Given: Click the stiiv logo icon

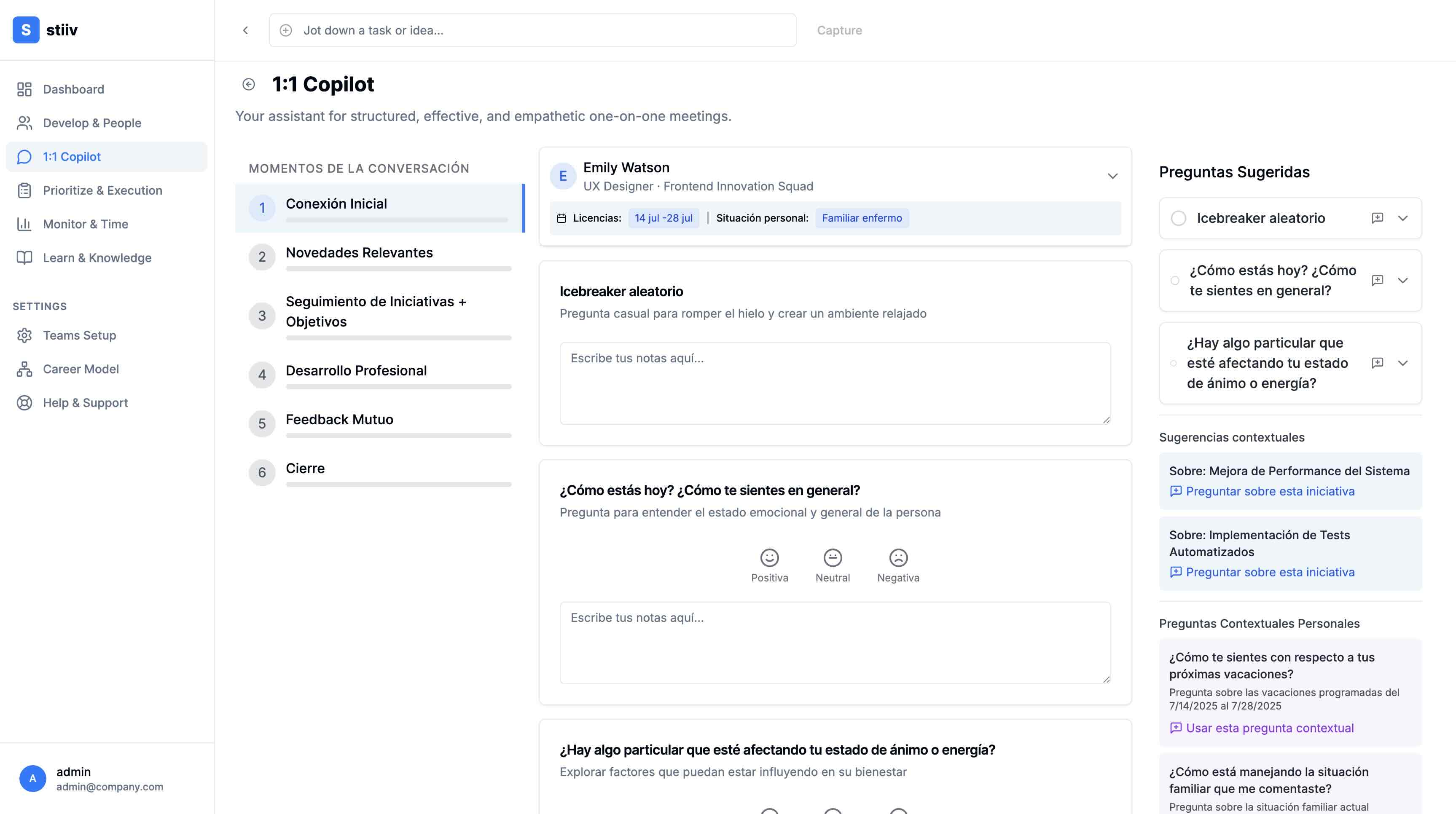Looking at the screenshot, I should pos(26,30).
